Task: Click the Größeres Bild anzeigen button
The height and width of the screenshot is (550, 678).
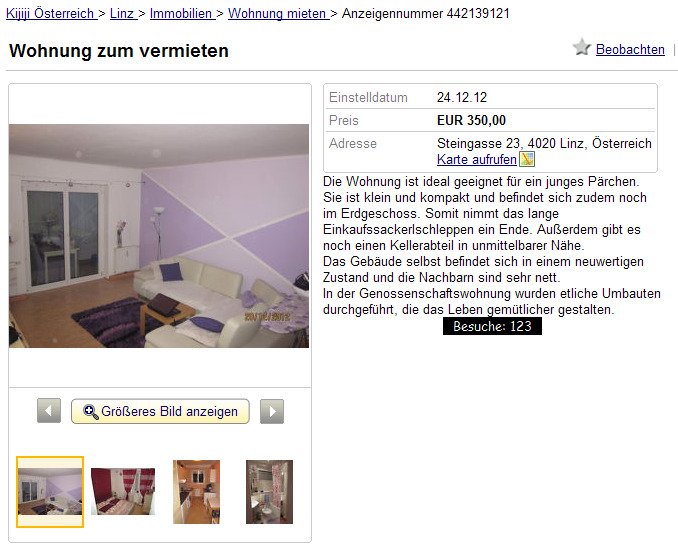Action: coord(160,411)
